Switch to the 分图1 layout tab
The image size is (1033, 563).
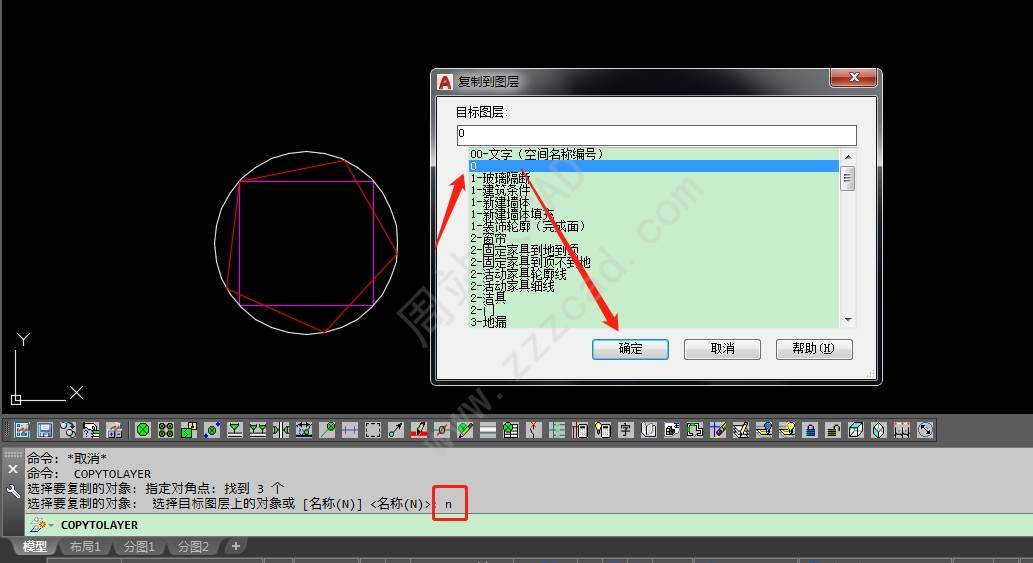point(139,547)
